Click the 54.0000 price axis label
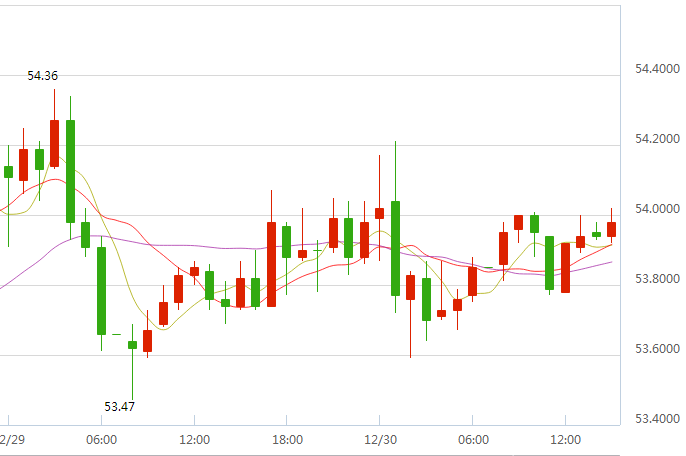This screenshot has height=456, width=686. click(x=657, y=209)
